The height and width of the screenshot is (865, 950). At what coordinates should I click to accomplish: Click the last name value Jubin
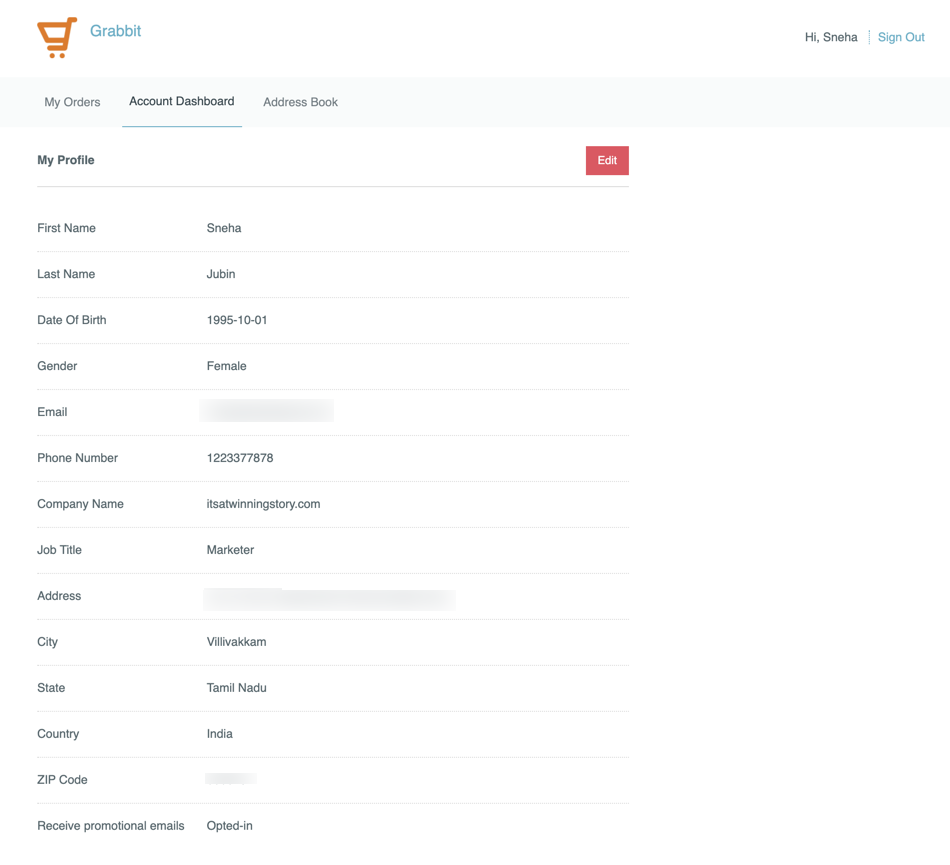(x=221, y=274)
